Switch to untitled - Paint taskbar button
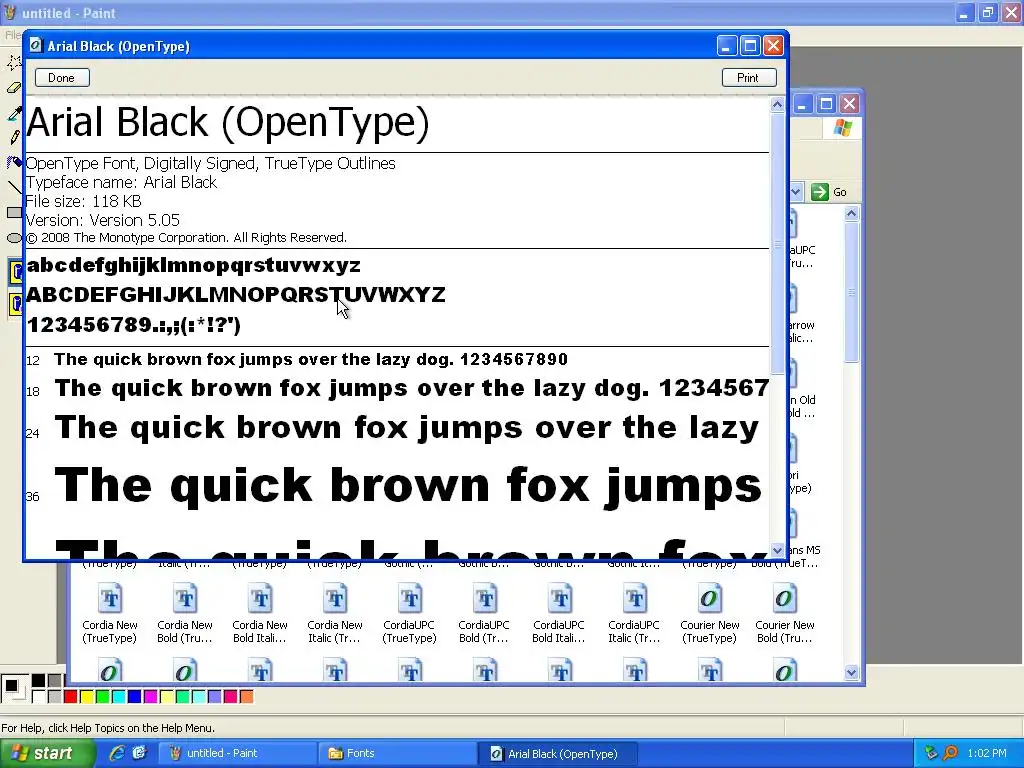 236,753
